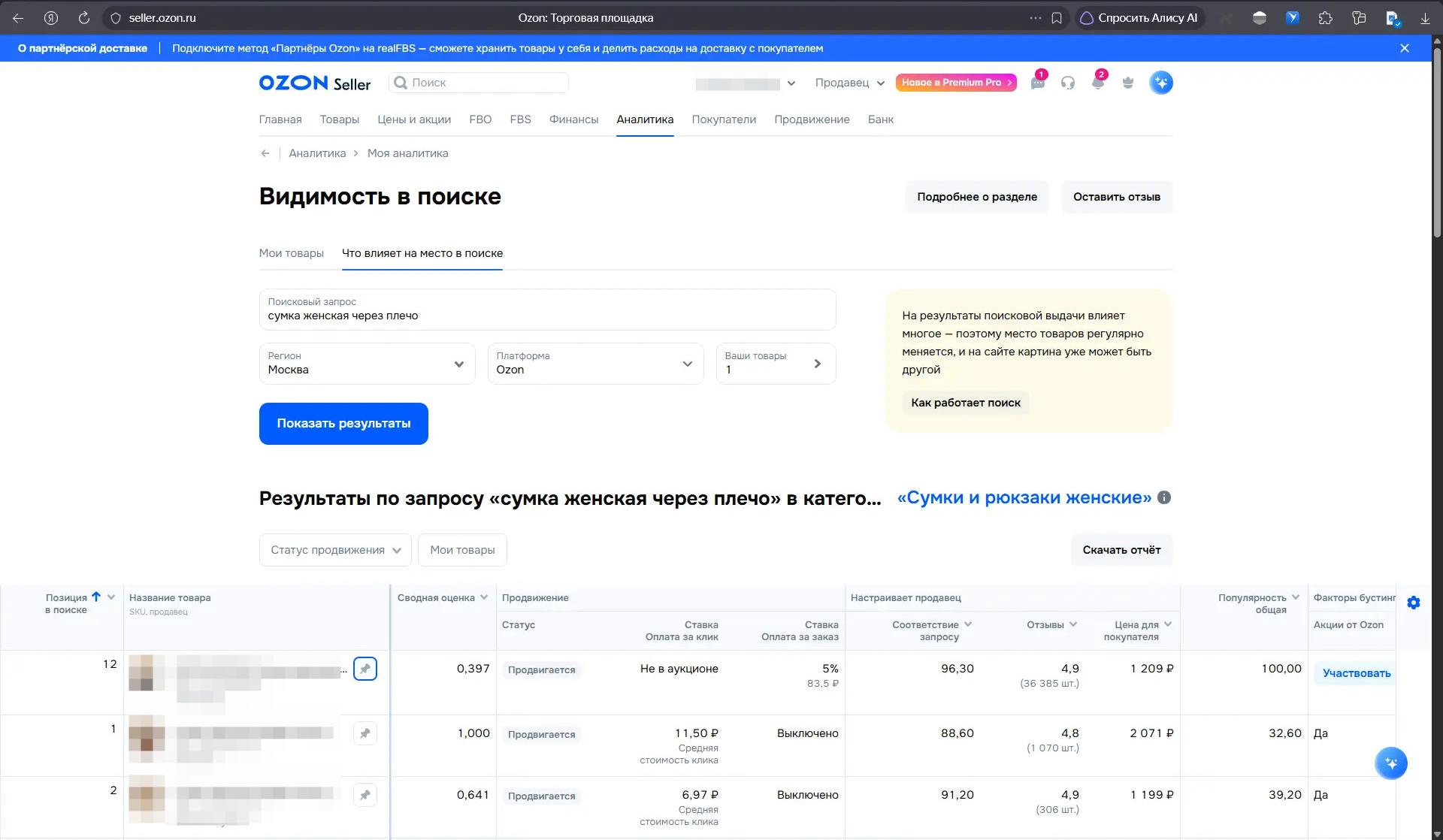Open the 'Новое в Premium Pro' badge
This screenshot has height=840, width=1443.
tap(956, 83)
